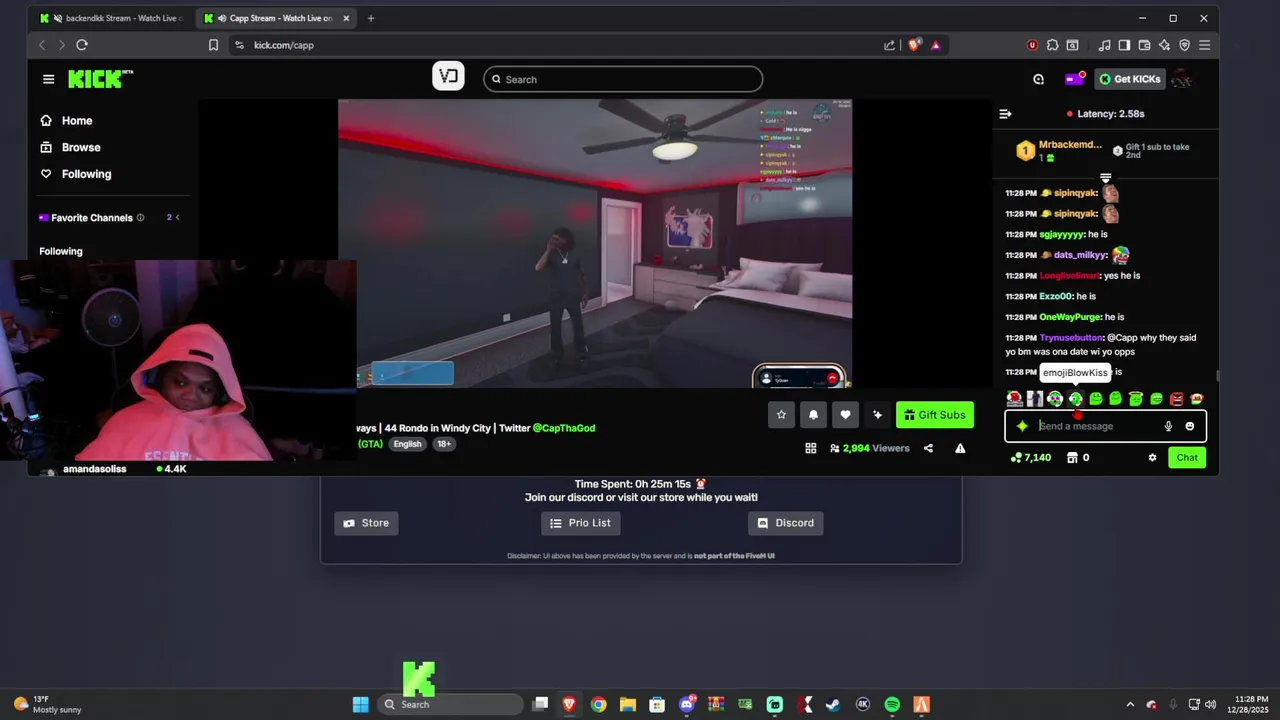The width and height of the screenshot is (1280, 720).
Task: Open the browser extensions puzzle icon
Action: click(x=1052, y=45)
